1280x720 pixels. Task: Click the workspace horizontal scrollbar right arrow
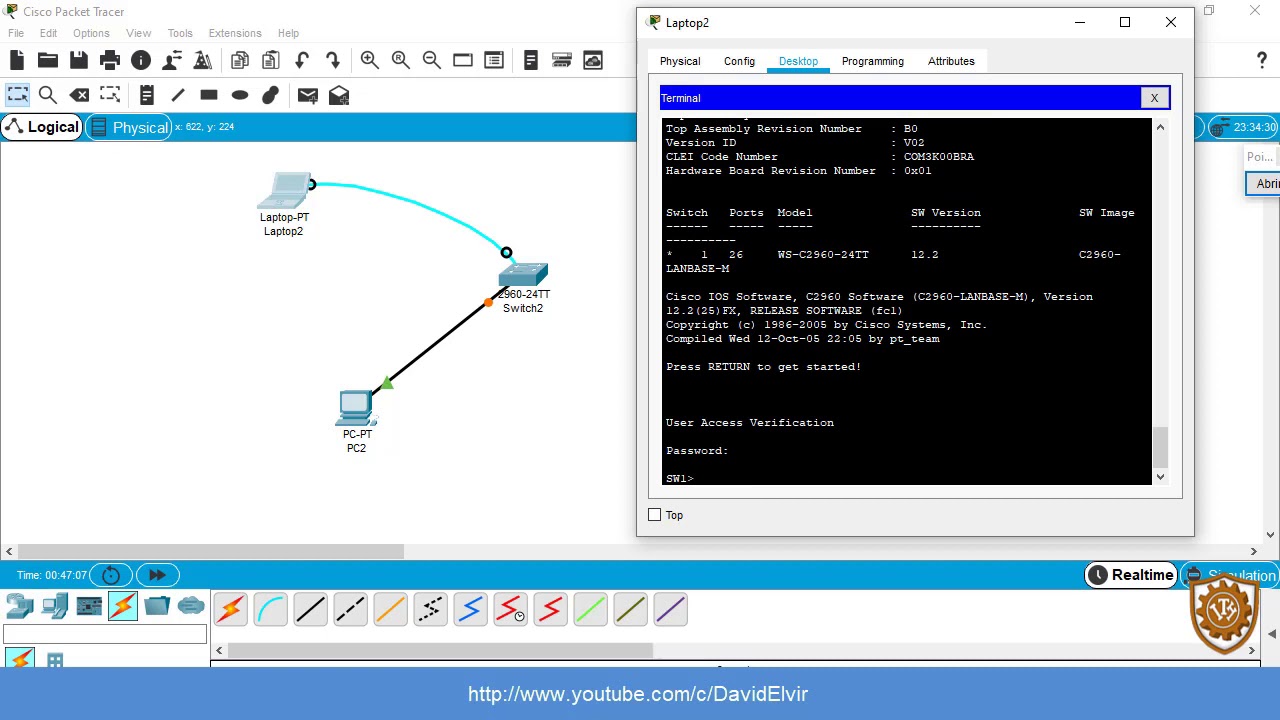coord(1253,551)
